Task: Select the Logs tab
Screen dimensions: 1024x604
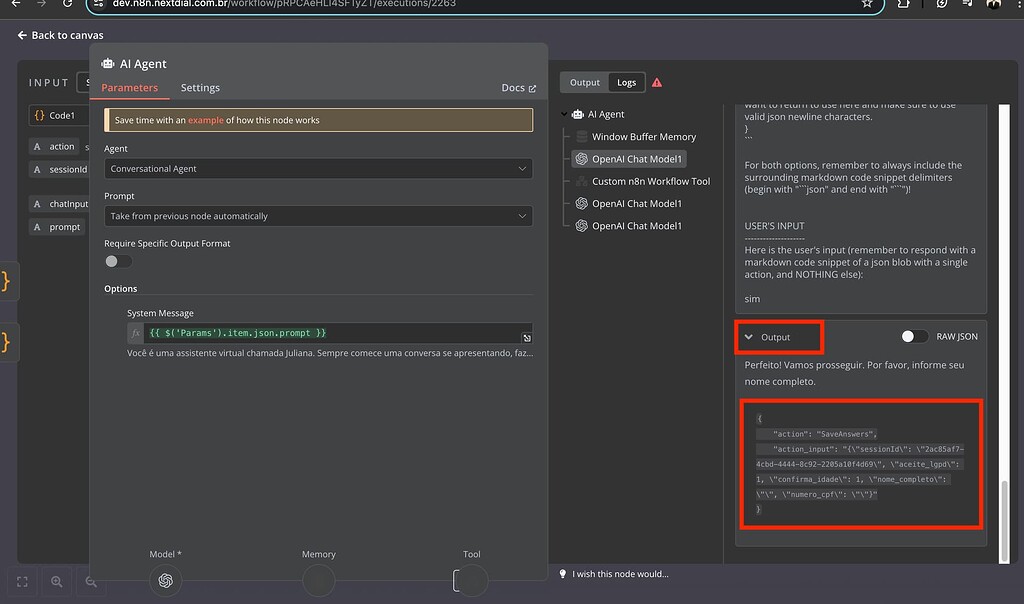Action: click(x=626, y=82)
